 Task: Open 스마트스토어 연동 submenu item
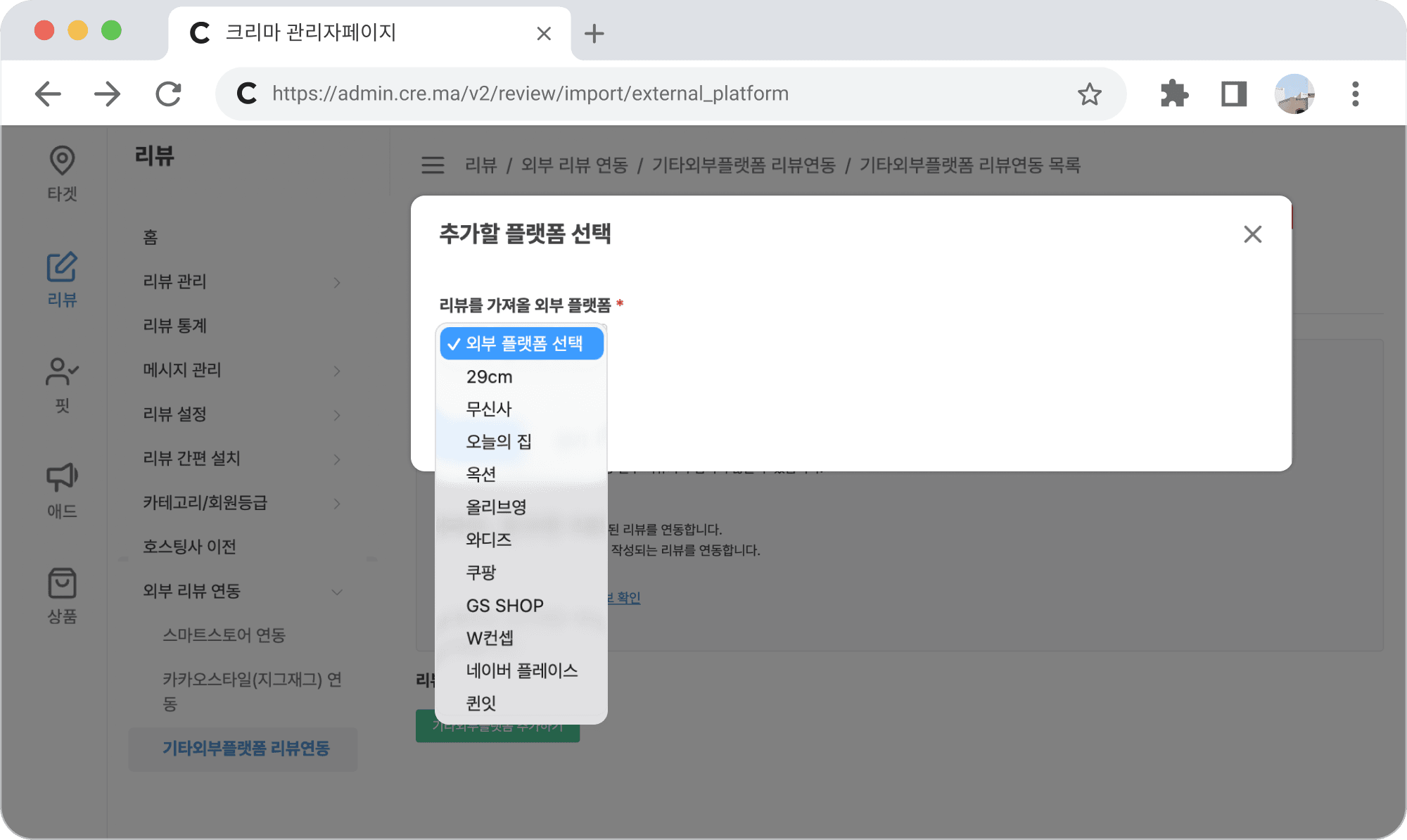point(224,635)
